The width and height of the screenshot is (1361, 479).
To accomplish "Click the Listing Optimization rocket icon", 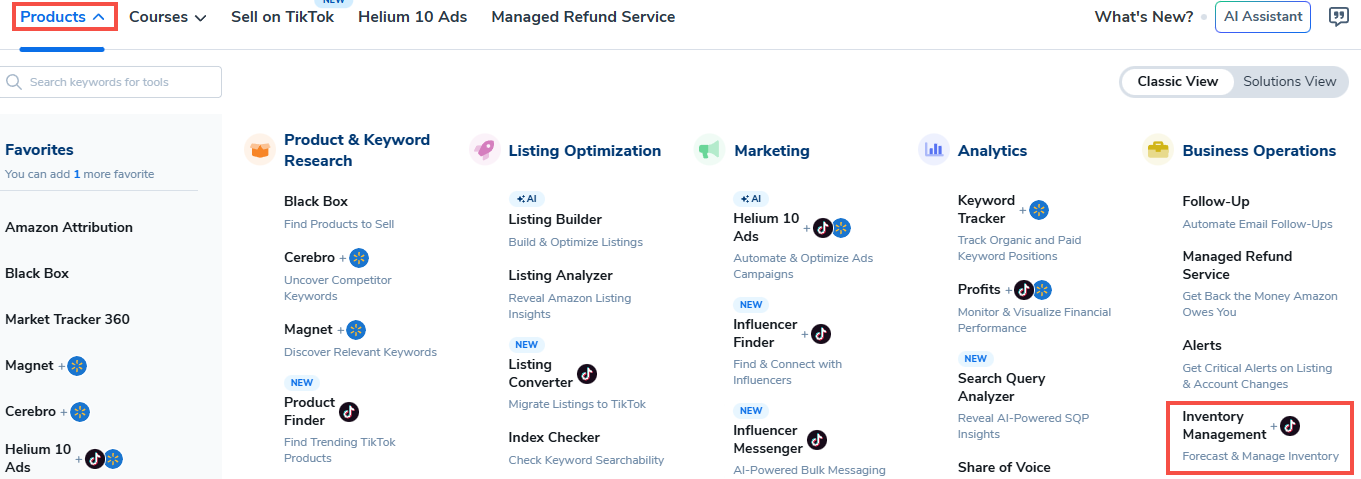I will click(484, 150).
